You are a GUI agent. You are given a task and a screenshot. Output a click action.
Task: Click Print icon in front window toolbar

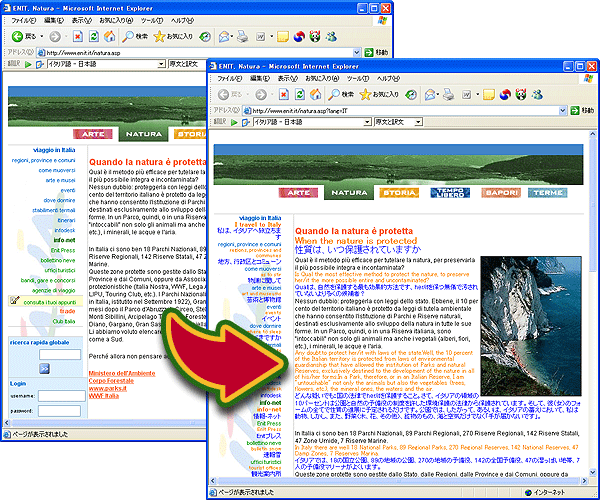tap(448, 94)
